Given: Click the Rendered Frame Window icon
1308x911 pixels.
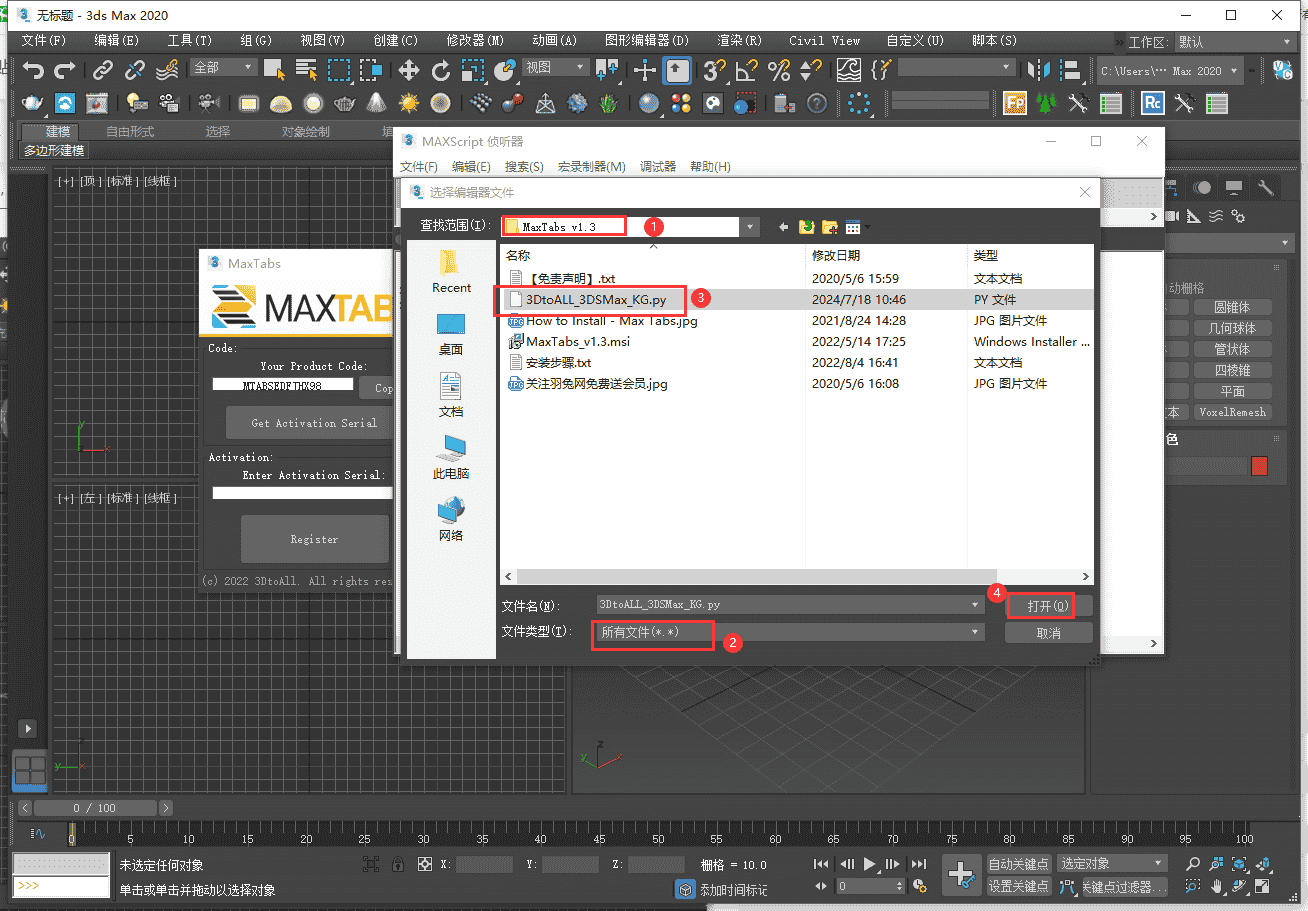Looking at the screenshot, I should click(96, 103).
